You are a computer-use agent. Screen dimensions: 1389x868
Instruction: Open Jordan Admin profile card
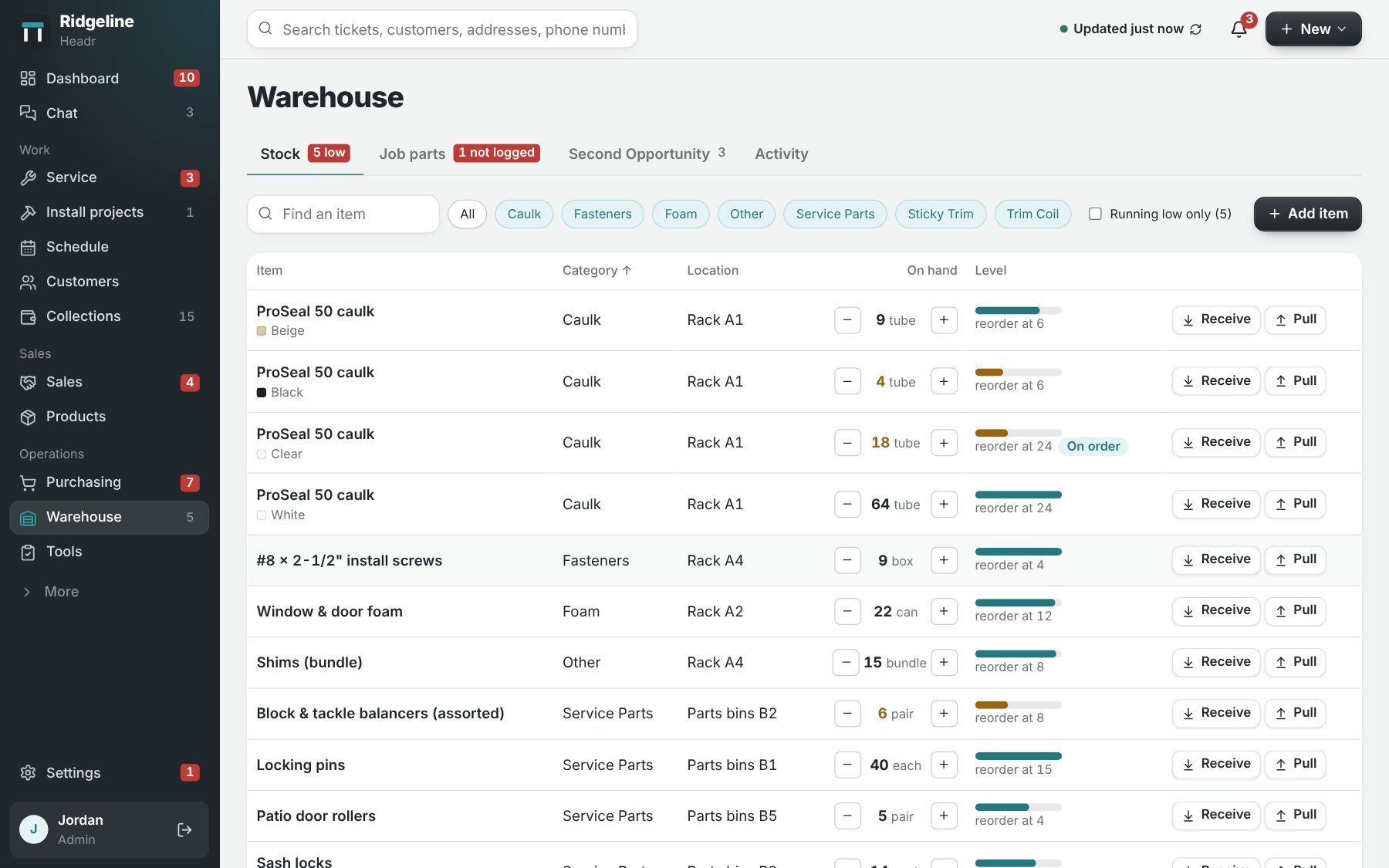pyautogui.click(x=109, y=830)
